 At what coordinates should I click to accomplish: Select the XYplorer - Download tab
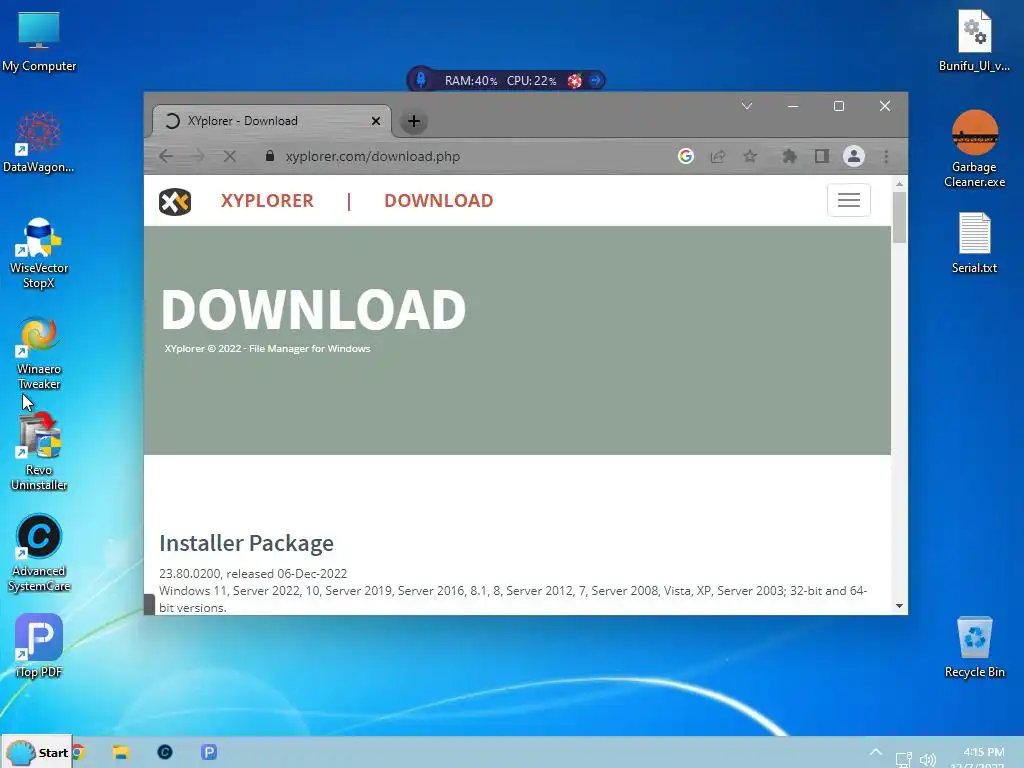point(271,121)
